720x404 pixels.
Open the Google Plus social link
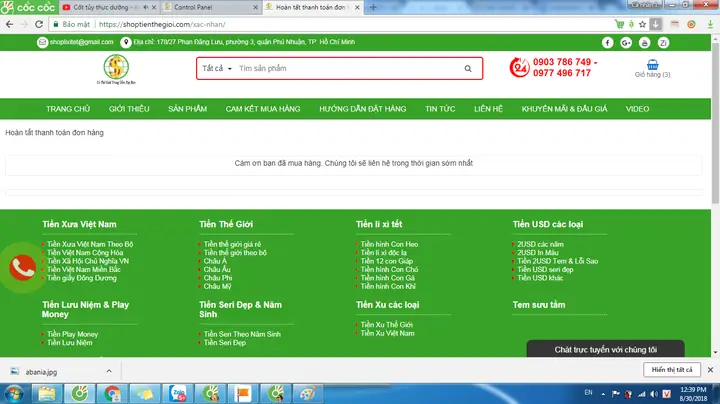625,42
